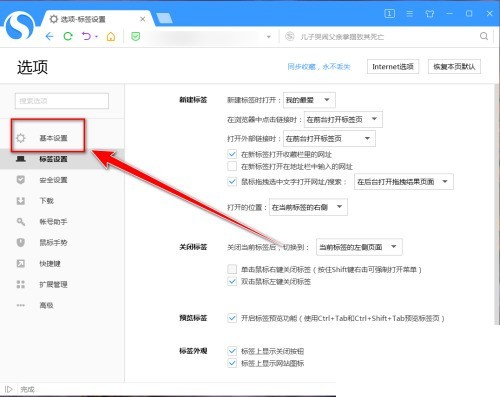Screen dimensions: 500x397
Task: Enable 在新标签打开在地址栏中输入的网址 checkbox
Action: click(232, 166)
